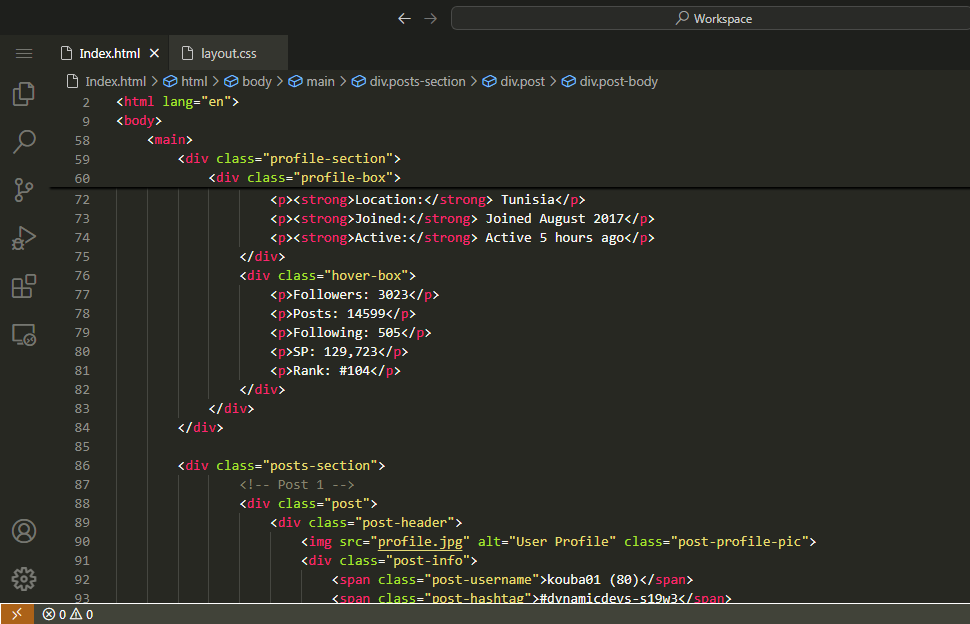Switch to the layout.css tab
This screenshot has height=624, width=970.
click(229, 53)
